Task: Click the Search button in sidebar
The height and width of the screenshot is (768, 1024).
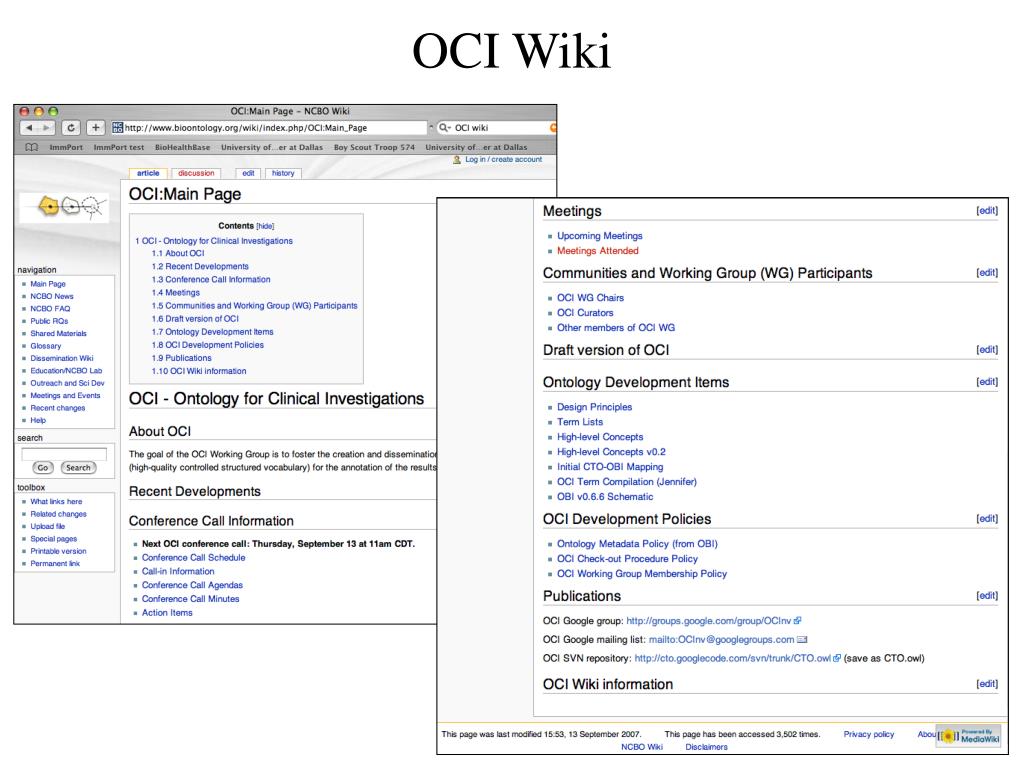Action: [x=78, y=468]
